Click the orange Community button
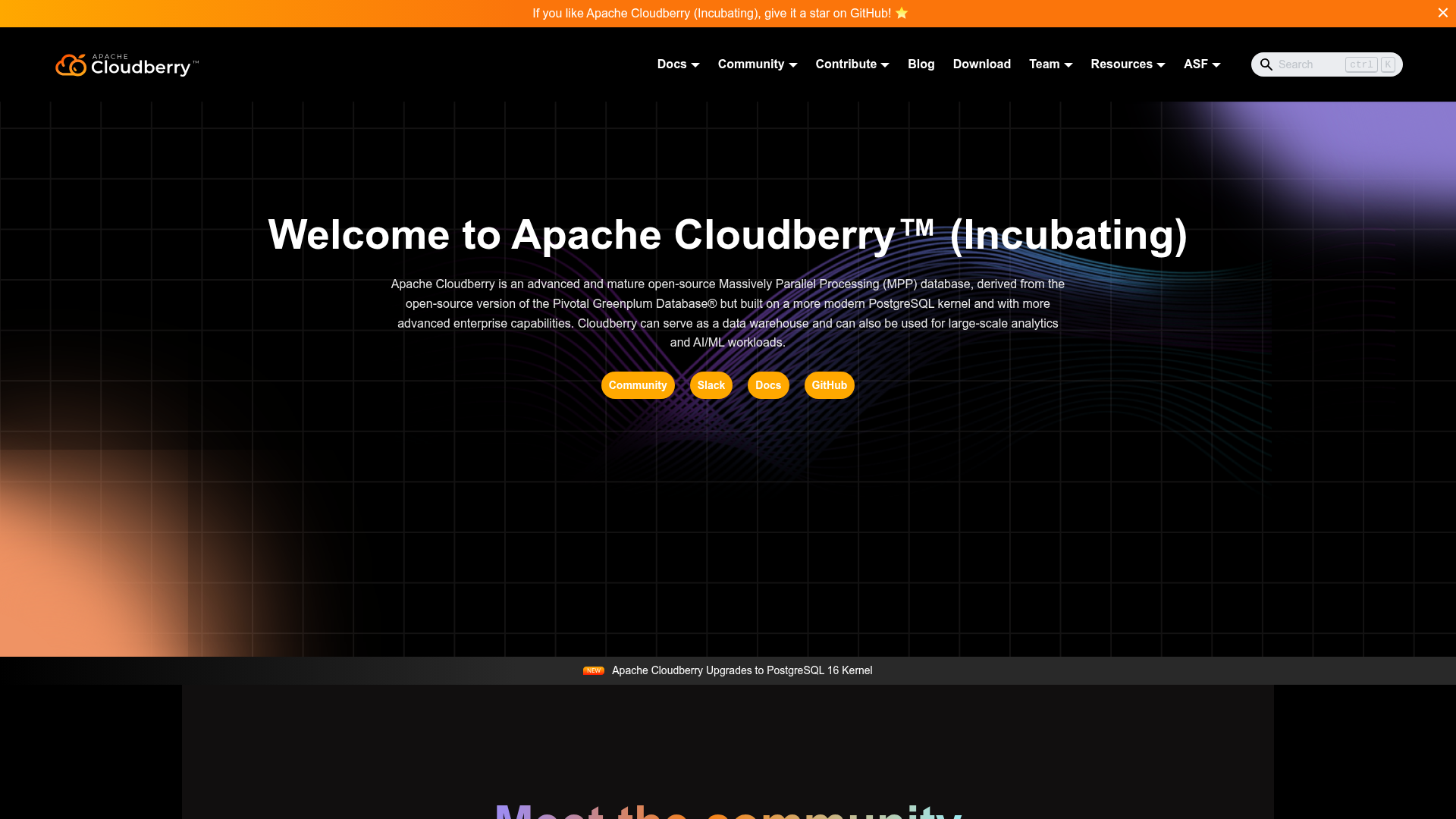Image resolution: width=1456 pixels, height=819 pixels. point(638,385)
